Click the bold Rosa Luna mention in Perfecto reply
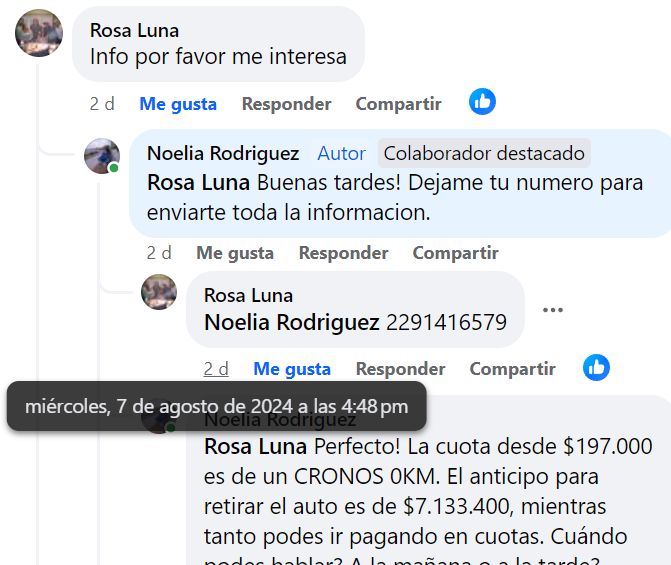671x565 pixels. click(255, 446)
